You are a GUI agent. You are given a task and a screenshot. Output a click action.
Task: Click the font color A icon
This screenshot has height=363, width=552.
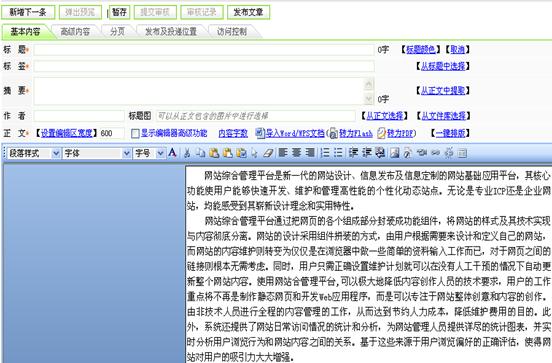[x=172, y=153]
